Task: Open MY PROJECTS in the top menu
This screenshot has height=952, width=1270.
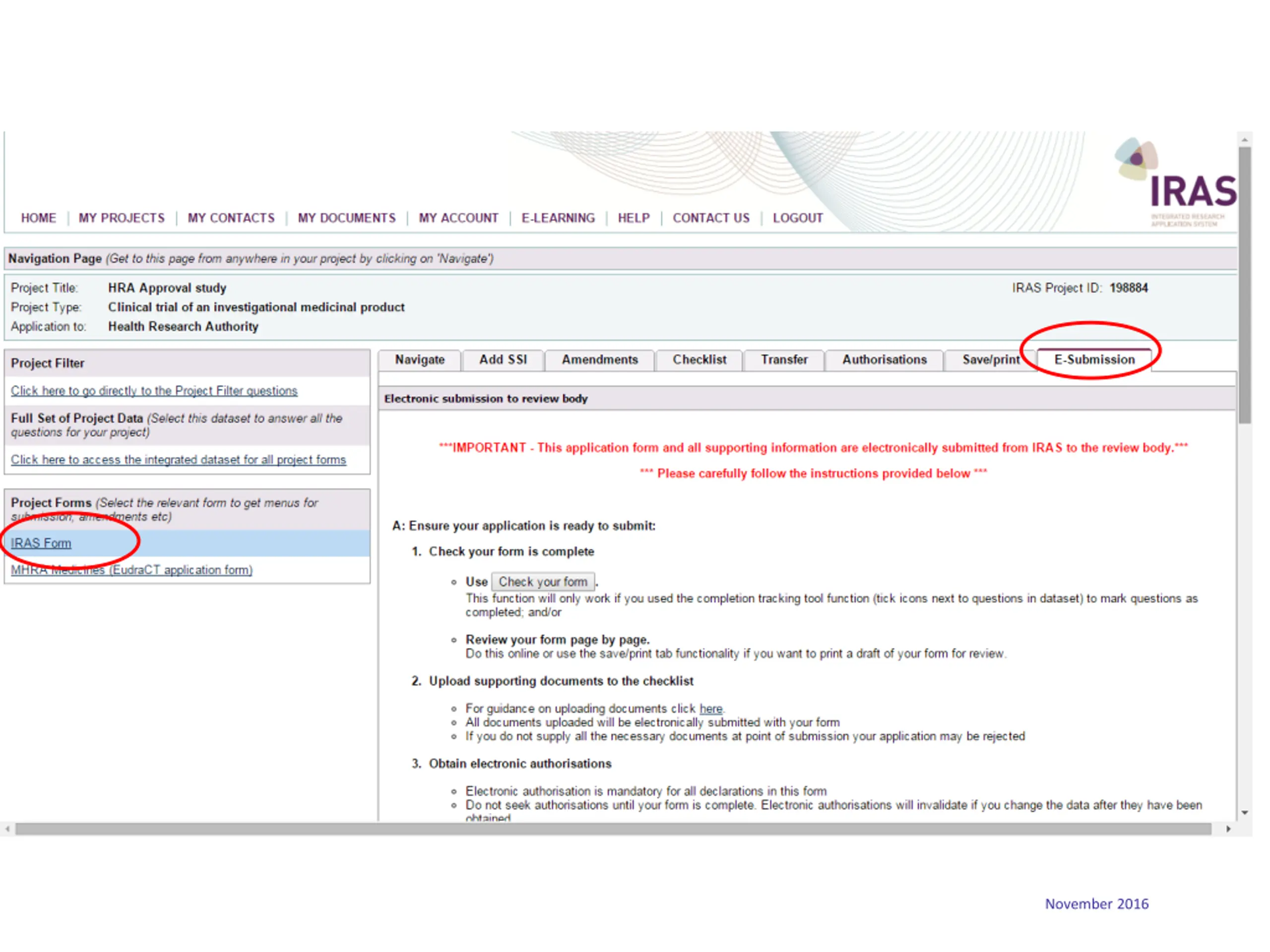Action: [x=122, y=218]
